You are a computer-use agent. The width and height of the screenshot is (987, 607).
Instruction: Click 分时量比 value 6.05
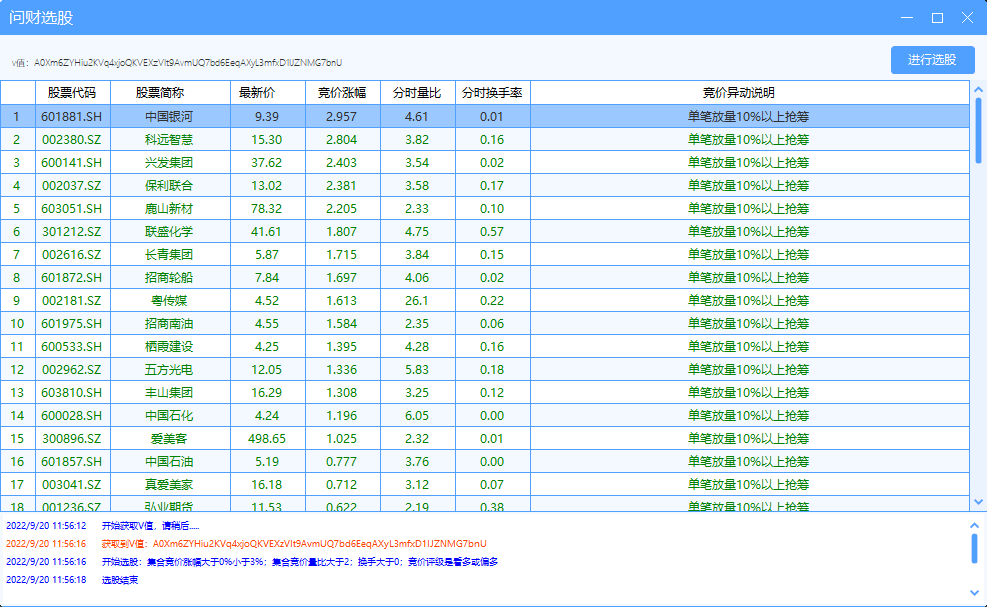[417, 416]
